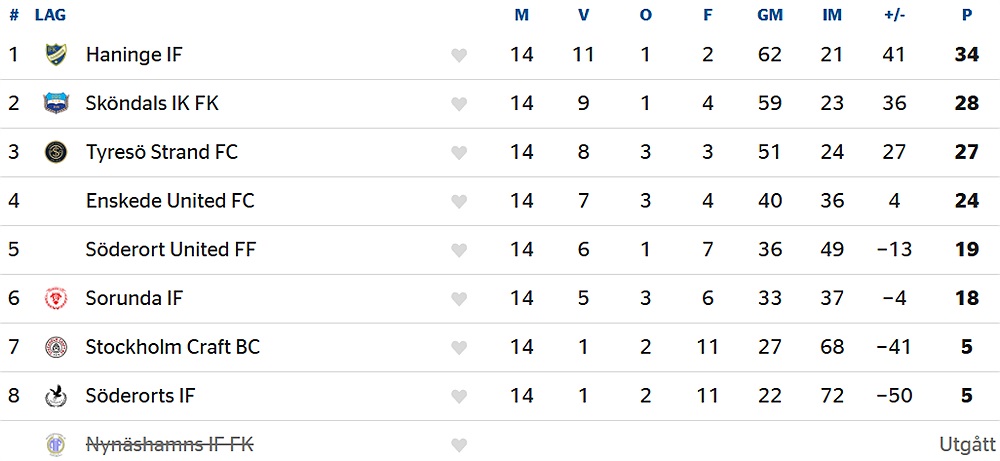
Task: Click the Stockholm Craft BC club logo
Action: (x=56, y=347)
